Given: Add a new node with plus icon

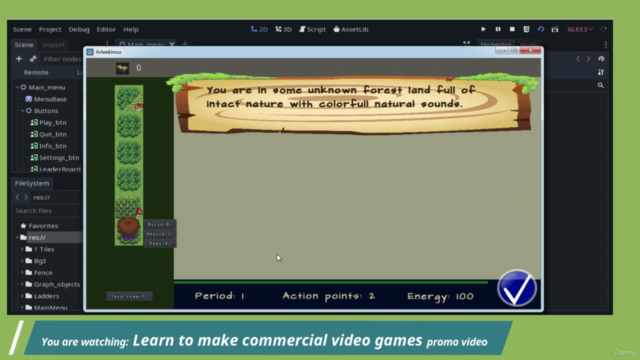Looking at the screenshot, I should (19, 59).
